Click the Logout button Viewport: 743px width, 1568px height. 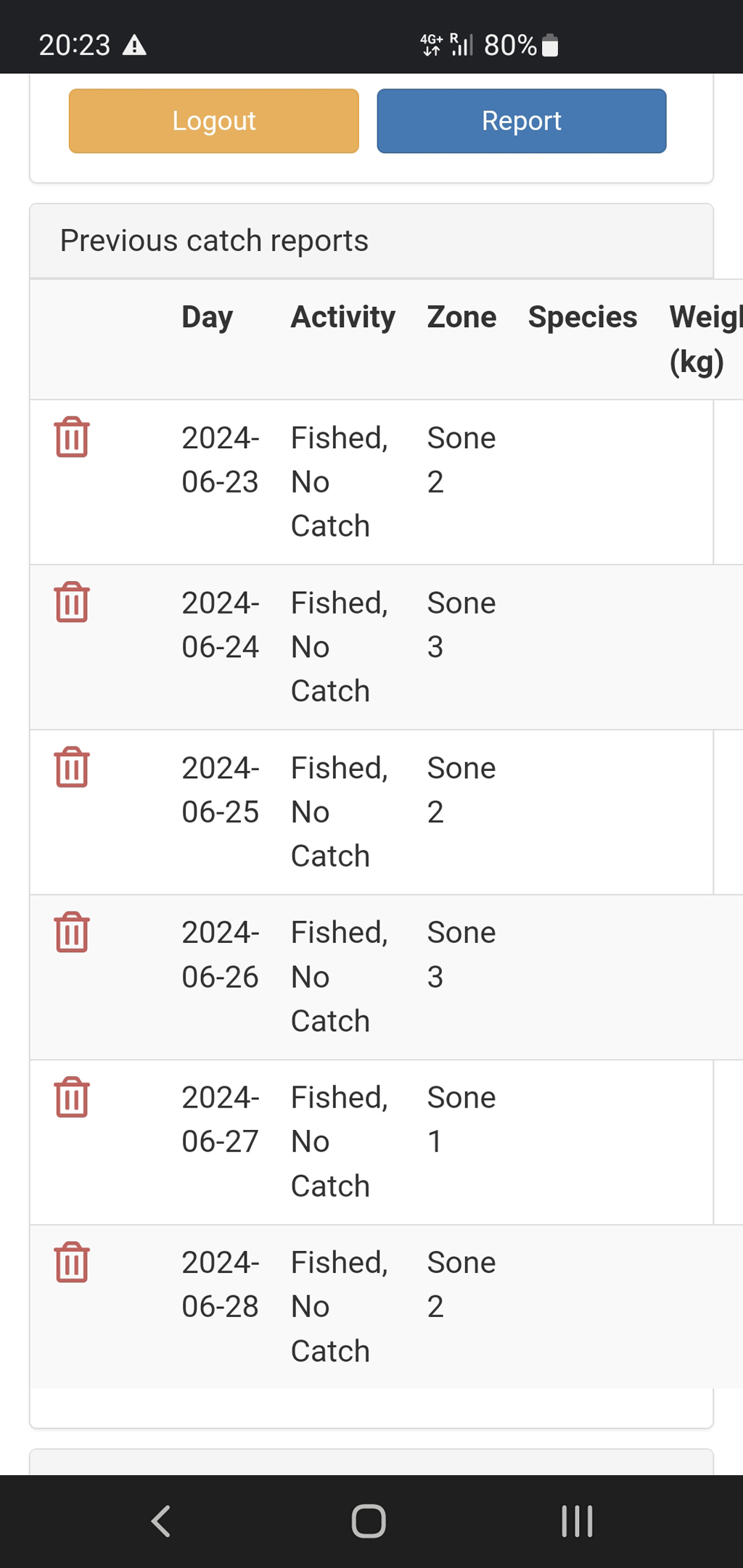pyautogui.click(x=214, y=121)
